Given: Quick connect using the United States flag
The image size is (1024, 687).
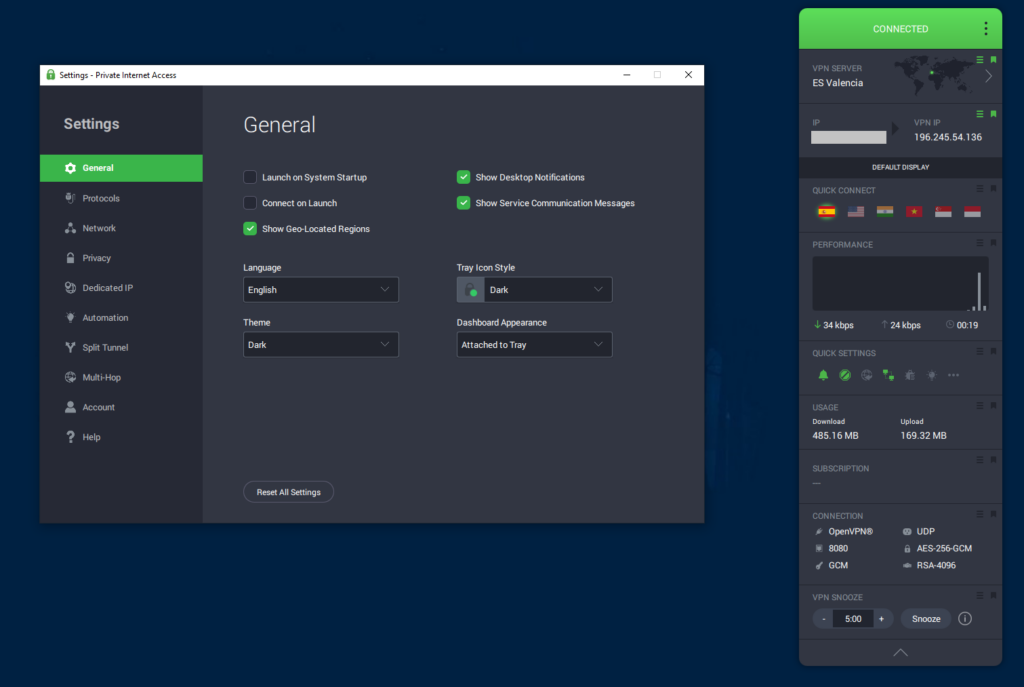Looking at the screenshot, I should (855, 211).
